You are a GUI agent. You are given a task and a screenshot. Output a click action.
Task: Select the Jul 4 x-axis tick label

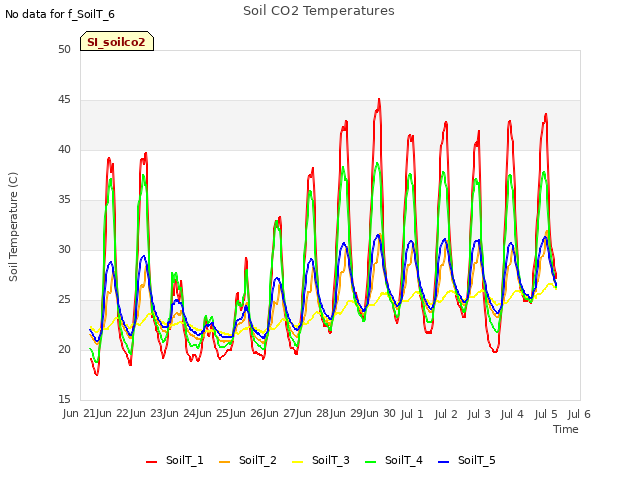512,414
